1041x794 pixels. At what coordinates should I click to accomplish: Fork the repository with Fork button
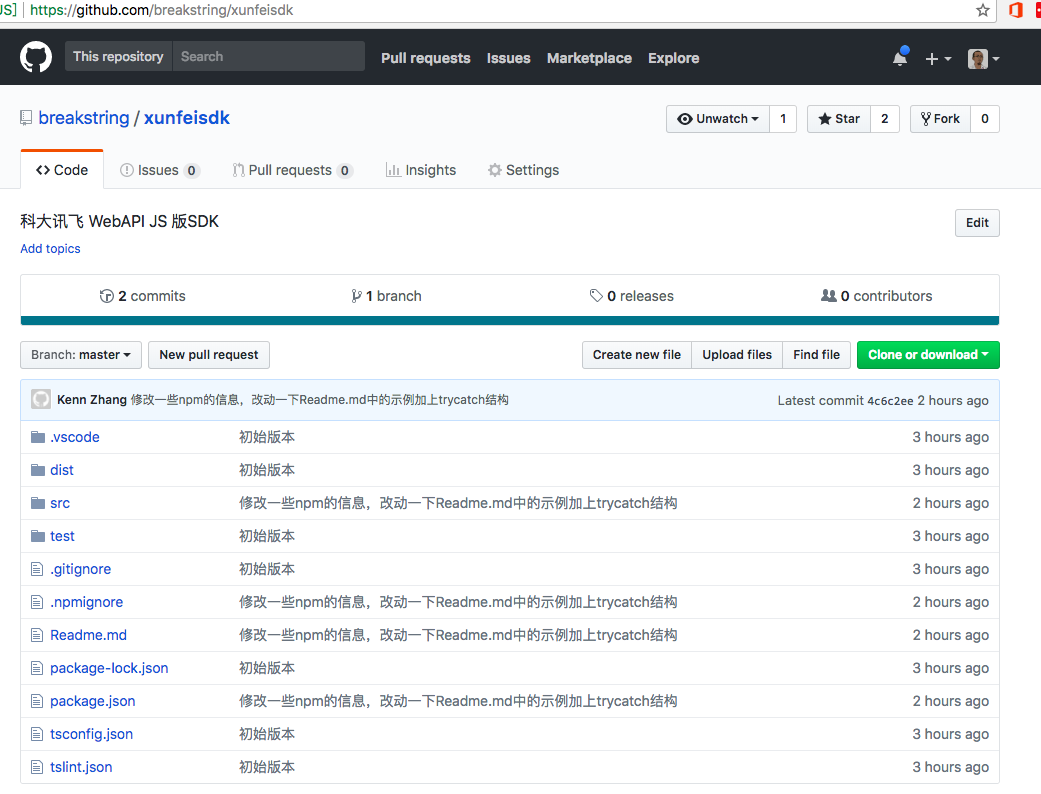[x=940, y=119]
